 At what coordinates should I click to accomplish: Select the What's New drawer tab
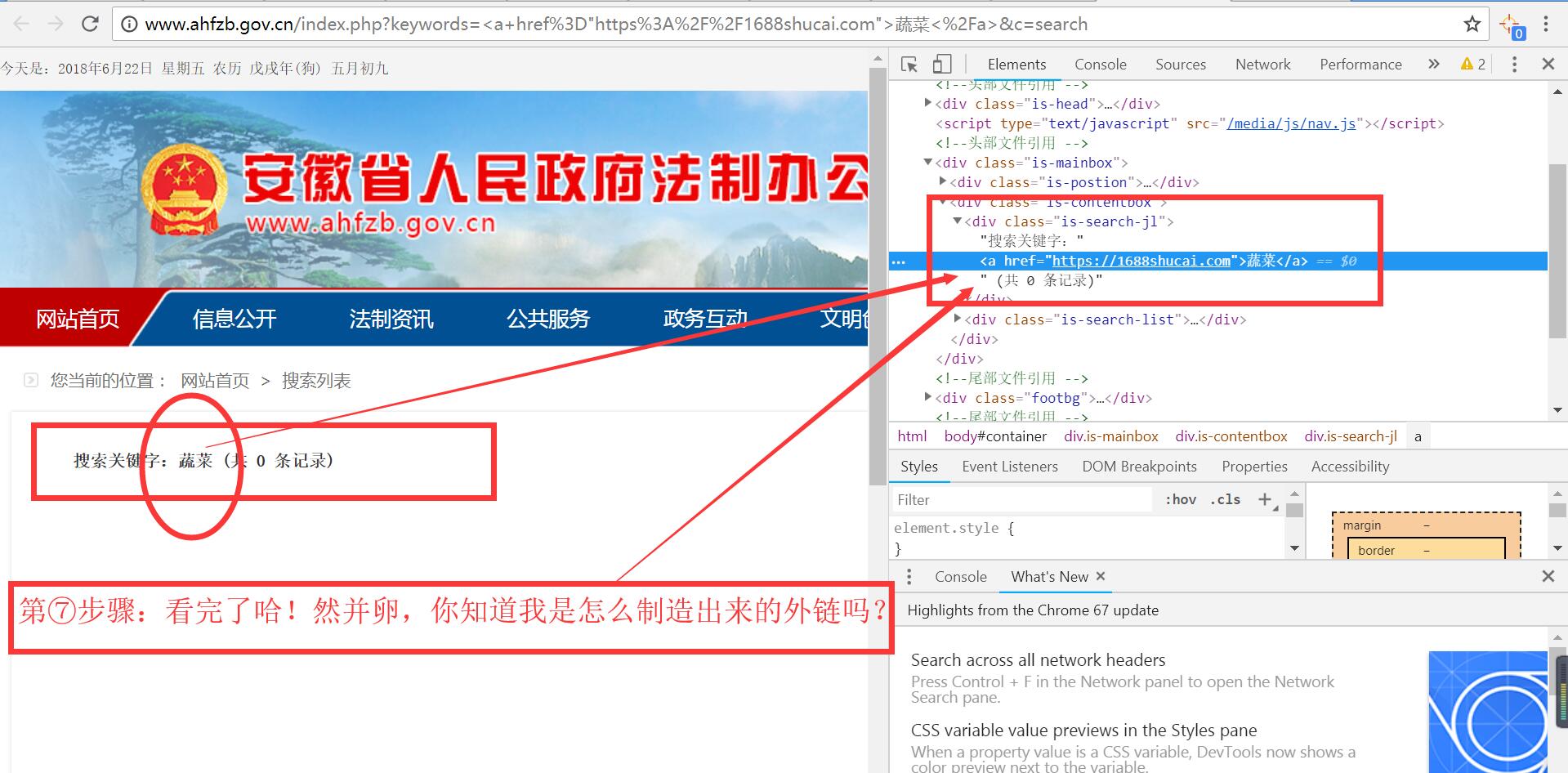pyautogui.click(x=1049, y=577)
